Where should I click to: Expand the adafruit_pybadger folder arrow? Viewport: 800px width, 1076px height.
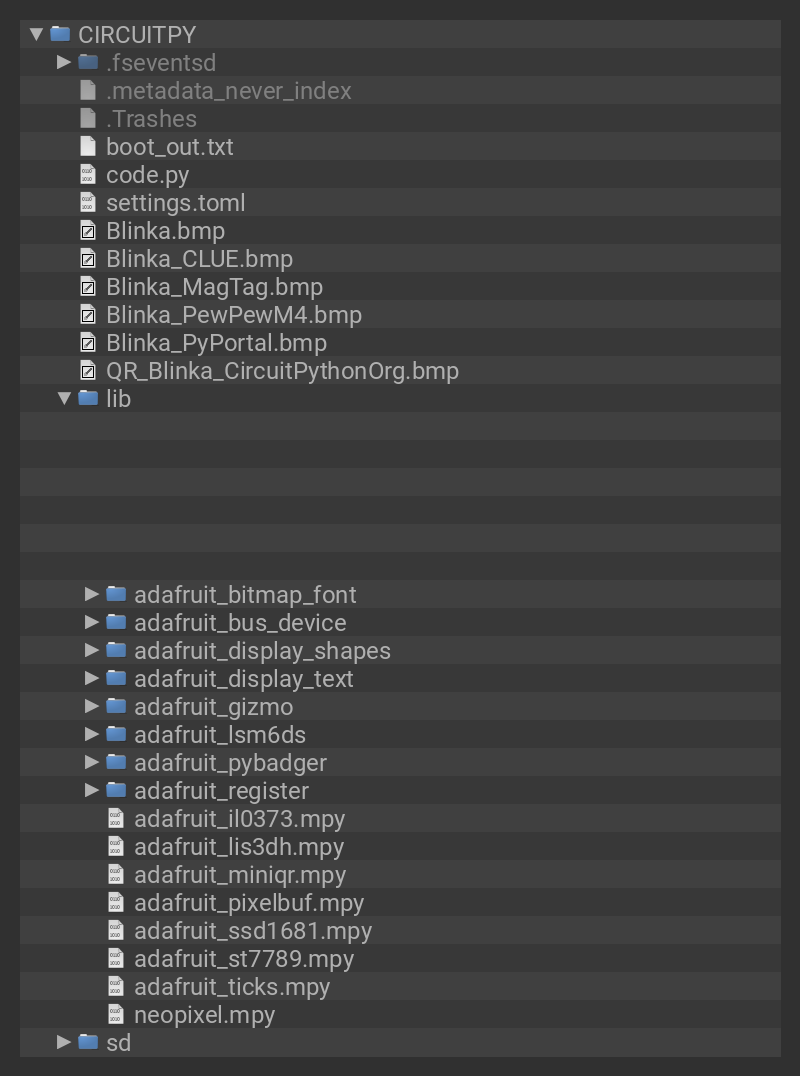92,762
